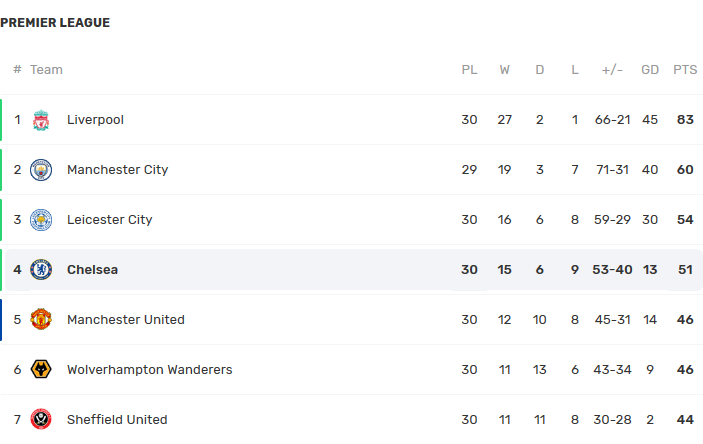Viewport: 703px width, 444px height.
Task: Click the W wins column header
Action: point(504,70)
